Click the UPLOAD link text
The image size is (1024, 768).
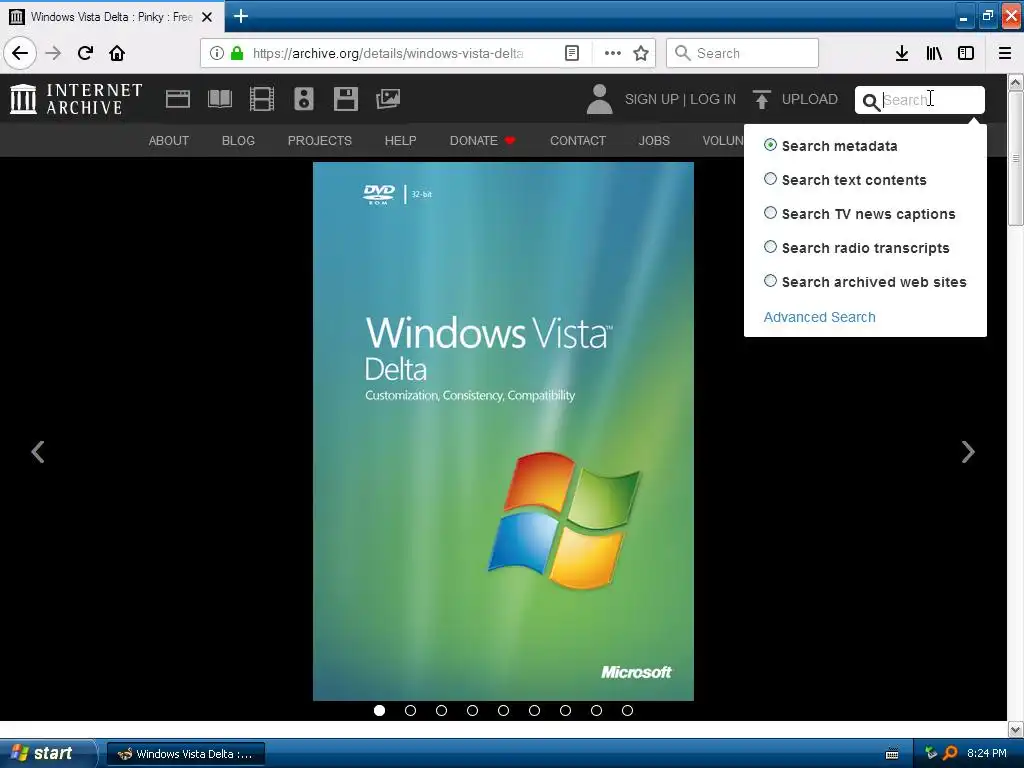(810, 99)
